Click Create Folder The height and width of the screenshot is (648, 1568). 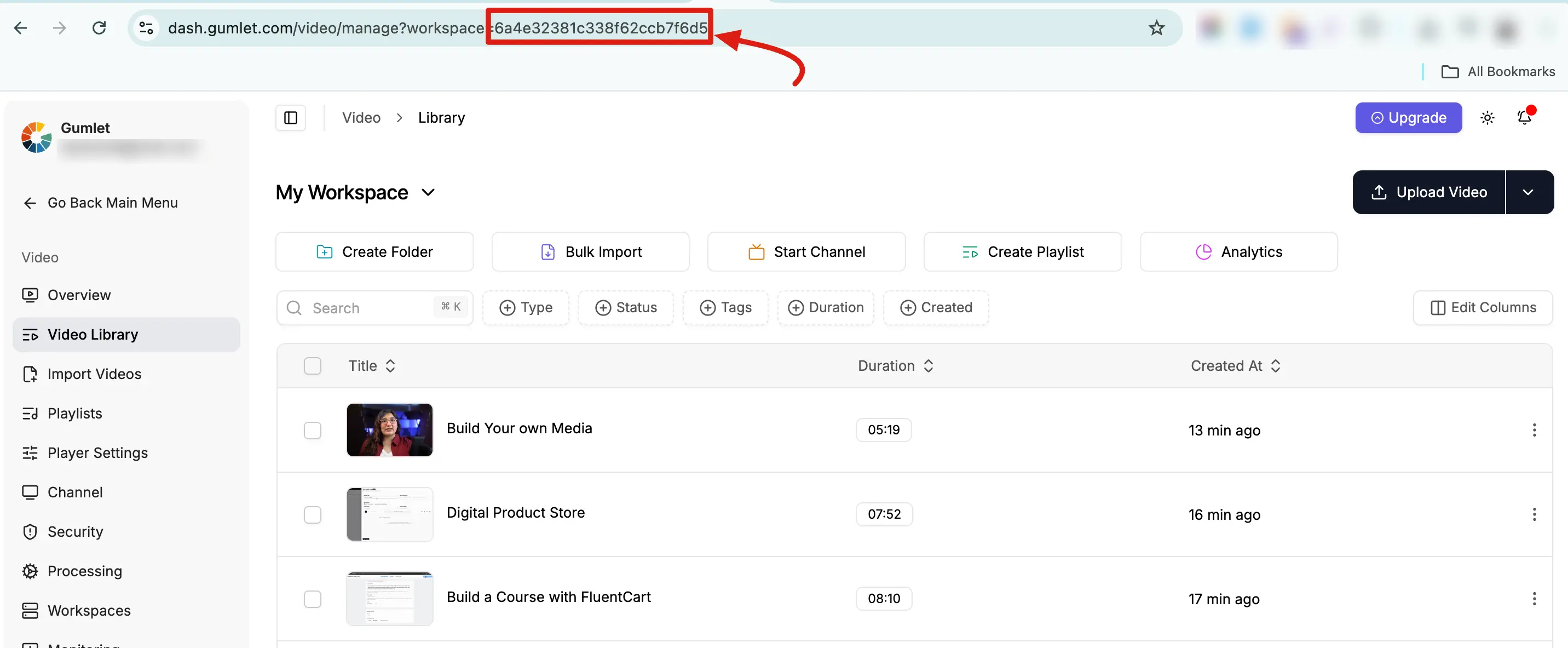pos(374,251)
